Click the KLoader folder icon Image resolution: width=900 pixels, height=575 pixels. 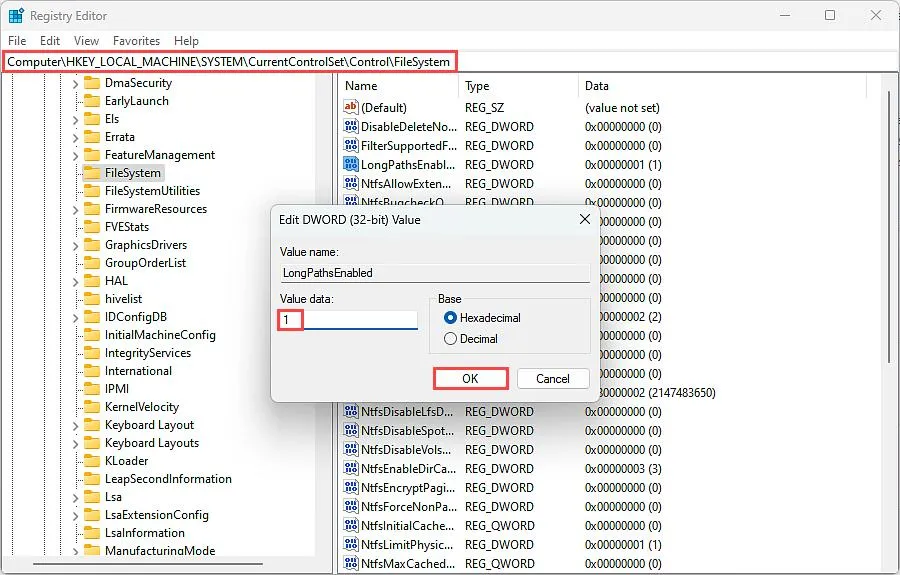click(x=92, y=461)
